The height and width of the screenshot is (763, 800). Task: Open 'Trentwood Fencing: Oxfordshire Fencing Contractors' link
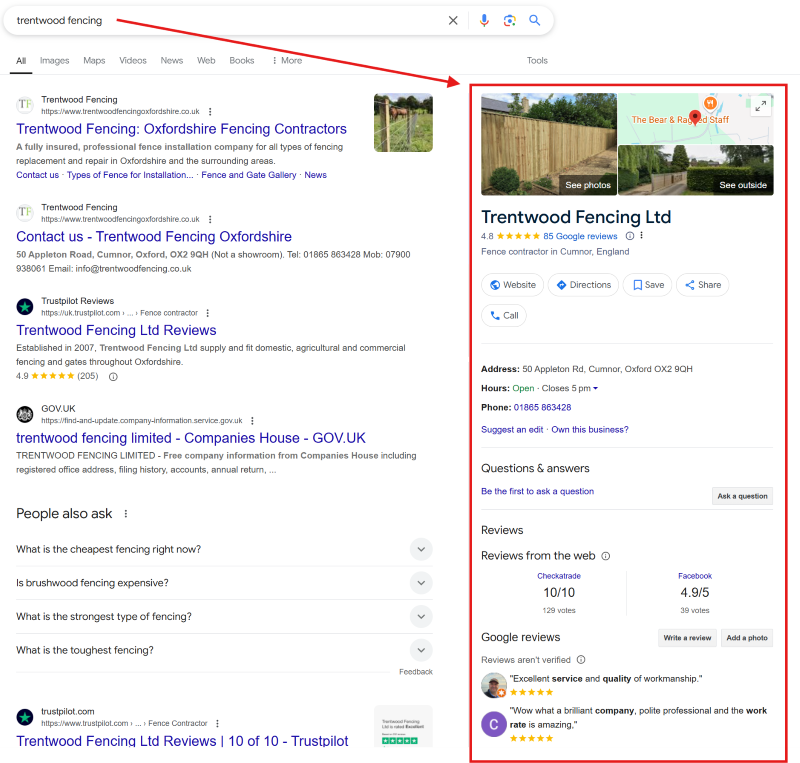coord(182,129)
